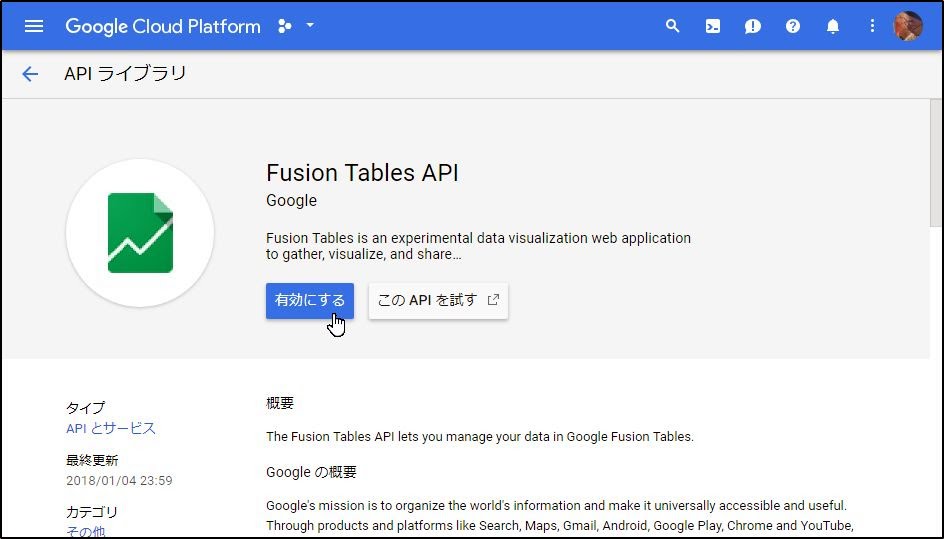Click the Fusion Tables green logo
Viewport: 944px width, 539px height.
click(140, 233)
